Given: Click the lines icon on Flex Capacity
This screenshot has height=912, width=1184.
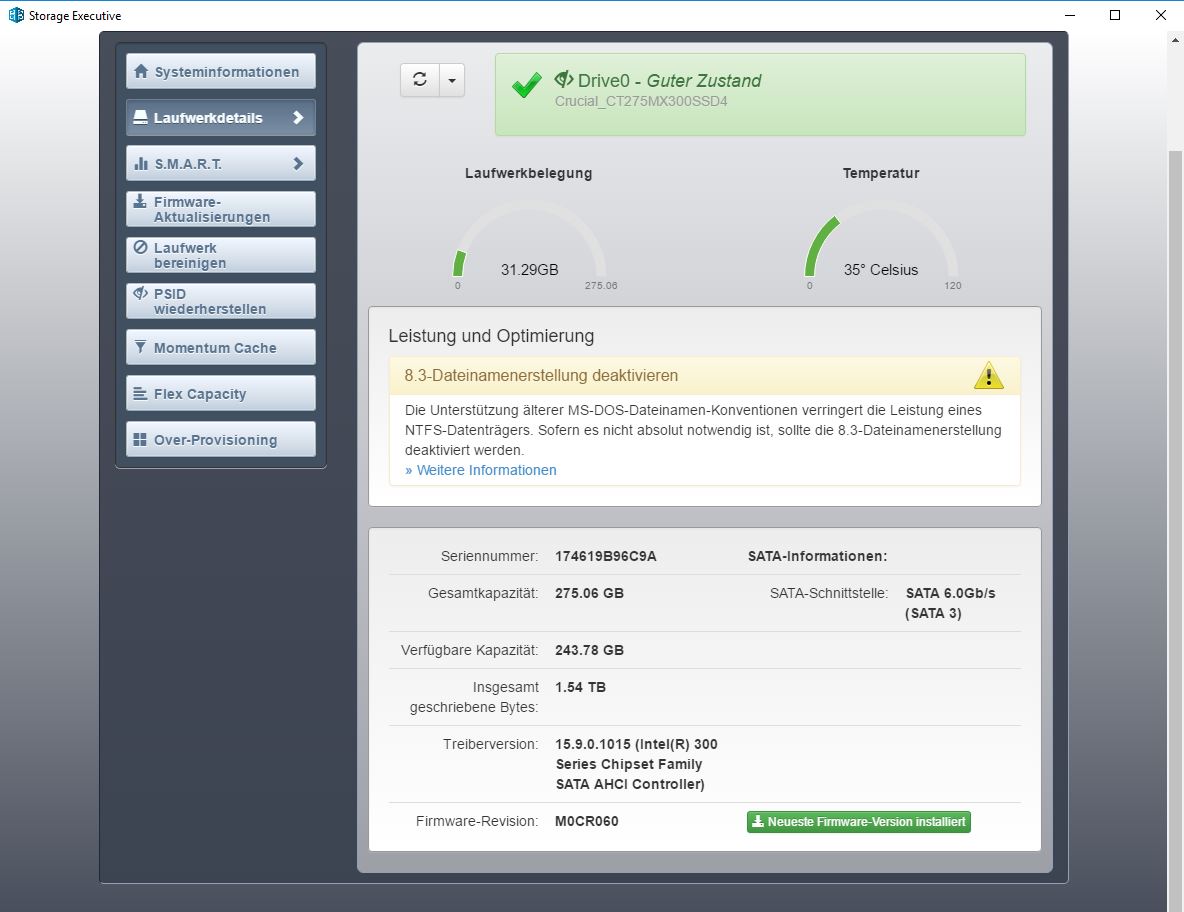Looking at the screenshot, I should click(x=140, y=393).
